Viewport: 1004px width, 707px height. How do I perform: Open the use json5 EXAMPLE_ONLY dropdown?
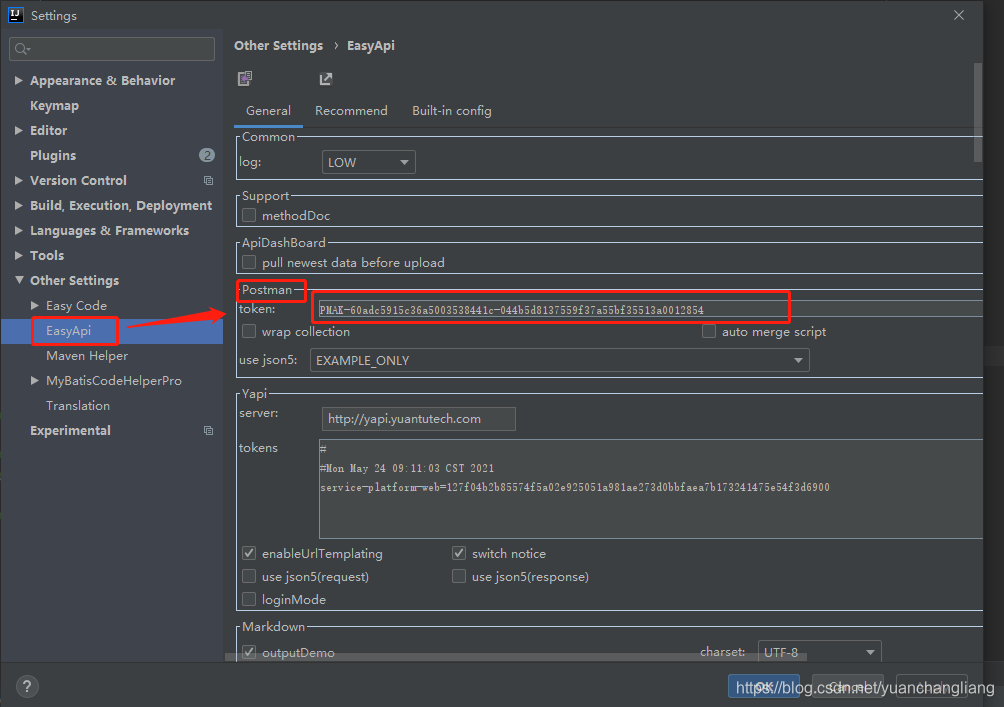click(x=560, y=360)
